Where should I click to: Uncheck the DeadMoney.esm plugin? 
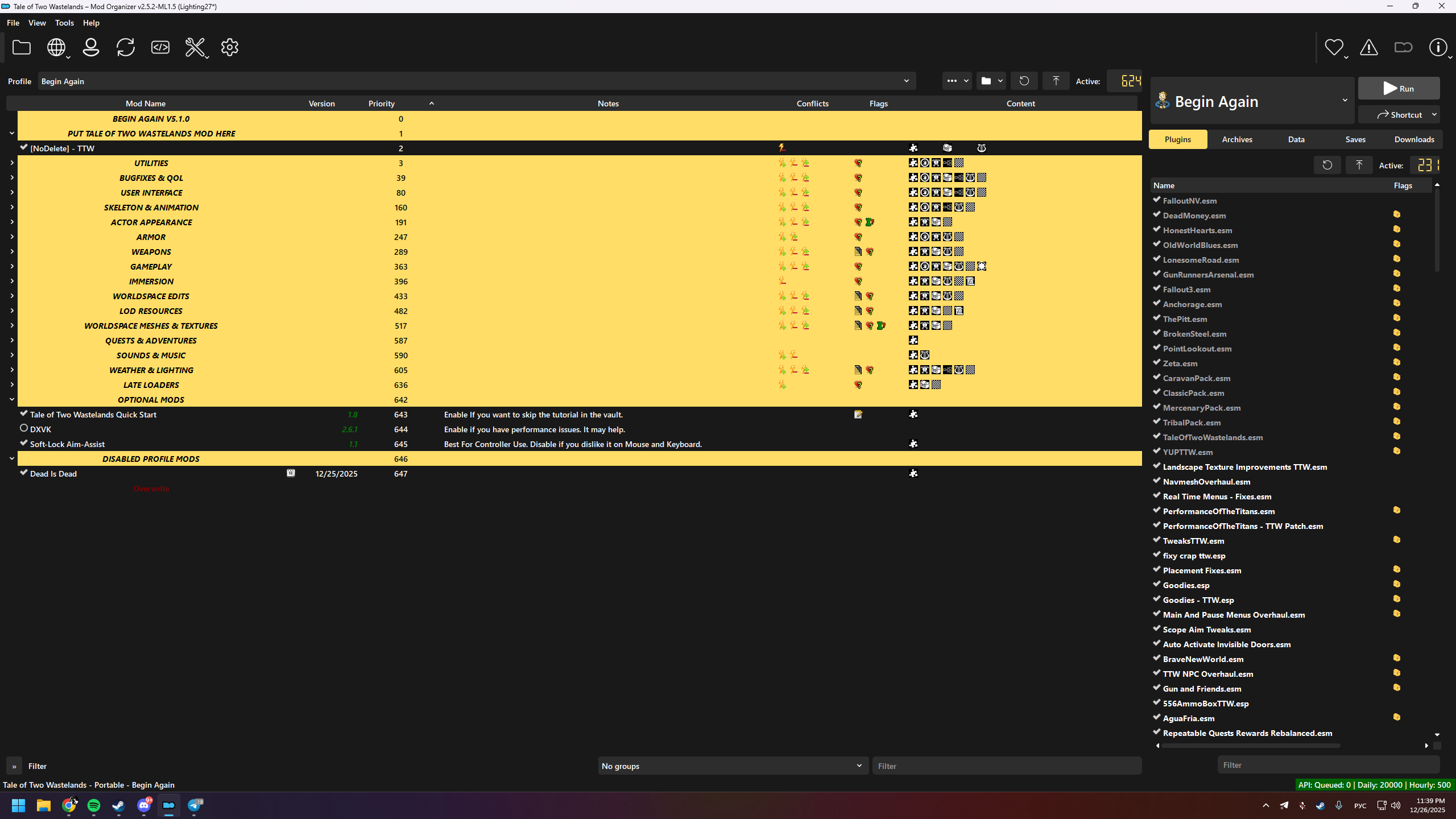tap(1156, 214)
